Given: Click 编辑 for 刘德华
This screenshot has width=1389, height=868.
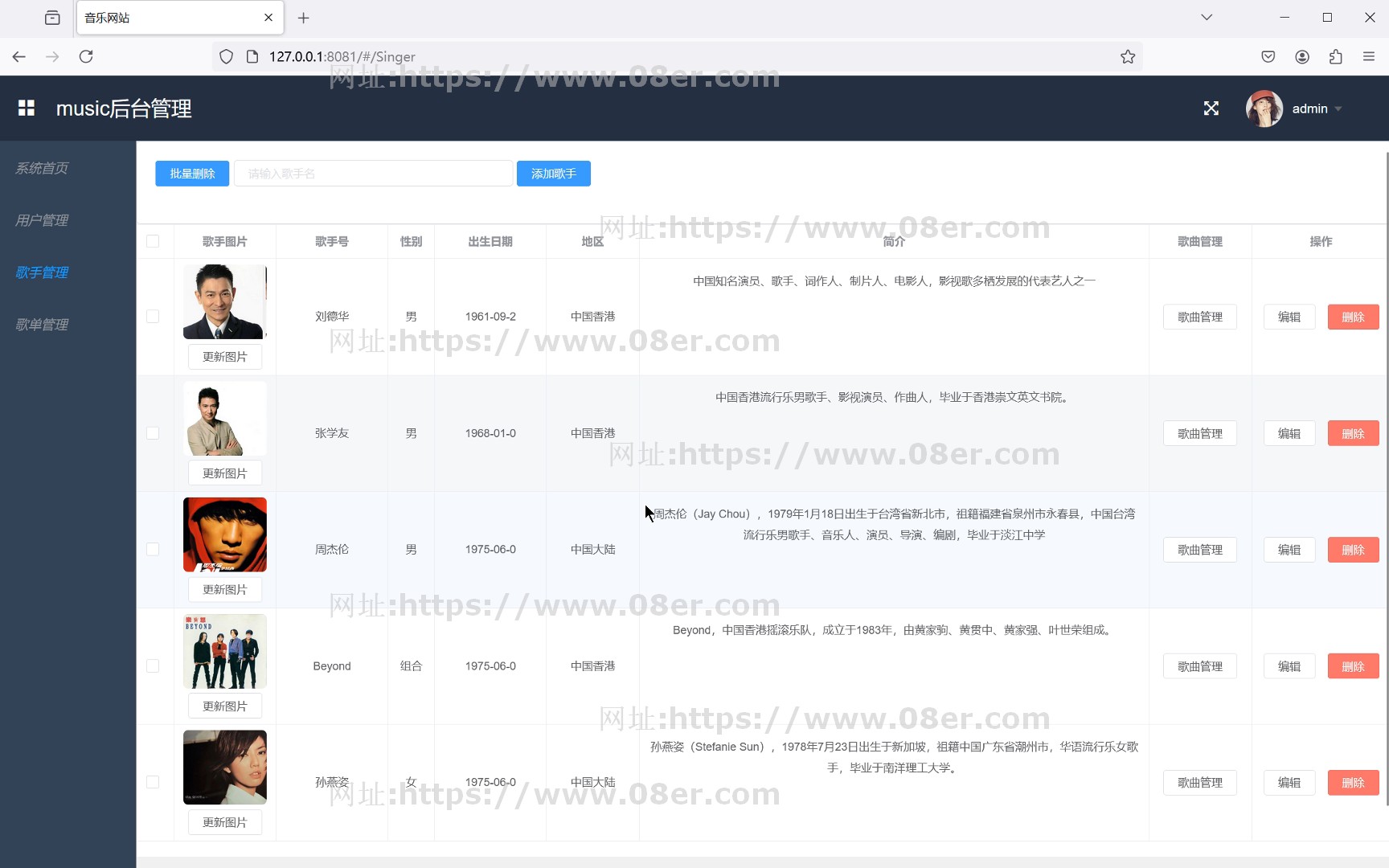Looking at the screenshot, I should pos(1289,317).
